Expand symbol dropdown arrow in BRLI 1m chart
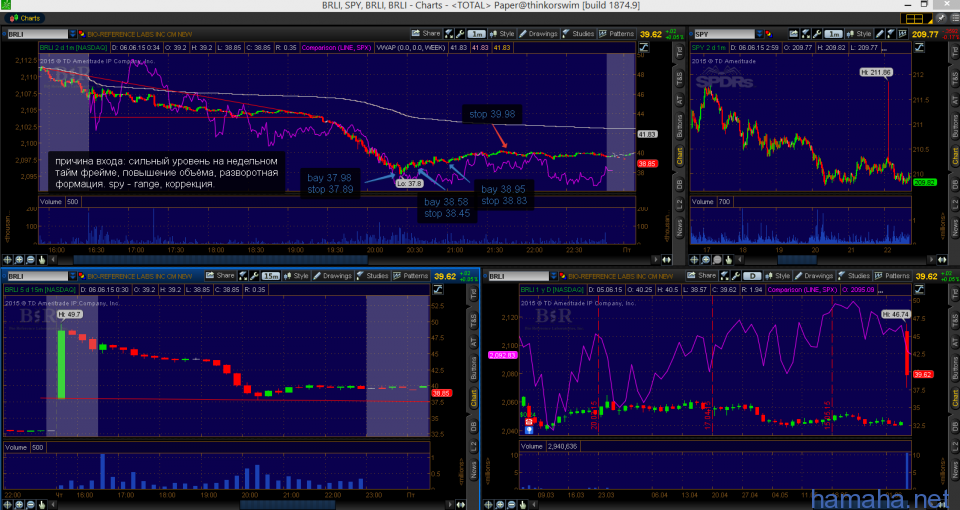The height and width of the screenshot is (510, 960). [73, 34]
